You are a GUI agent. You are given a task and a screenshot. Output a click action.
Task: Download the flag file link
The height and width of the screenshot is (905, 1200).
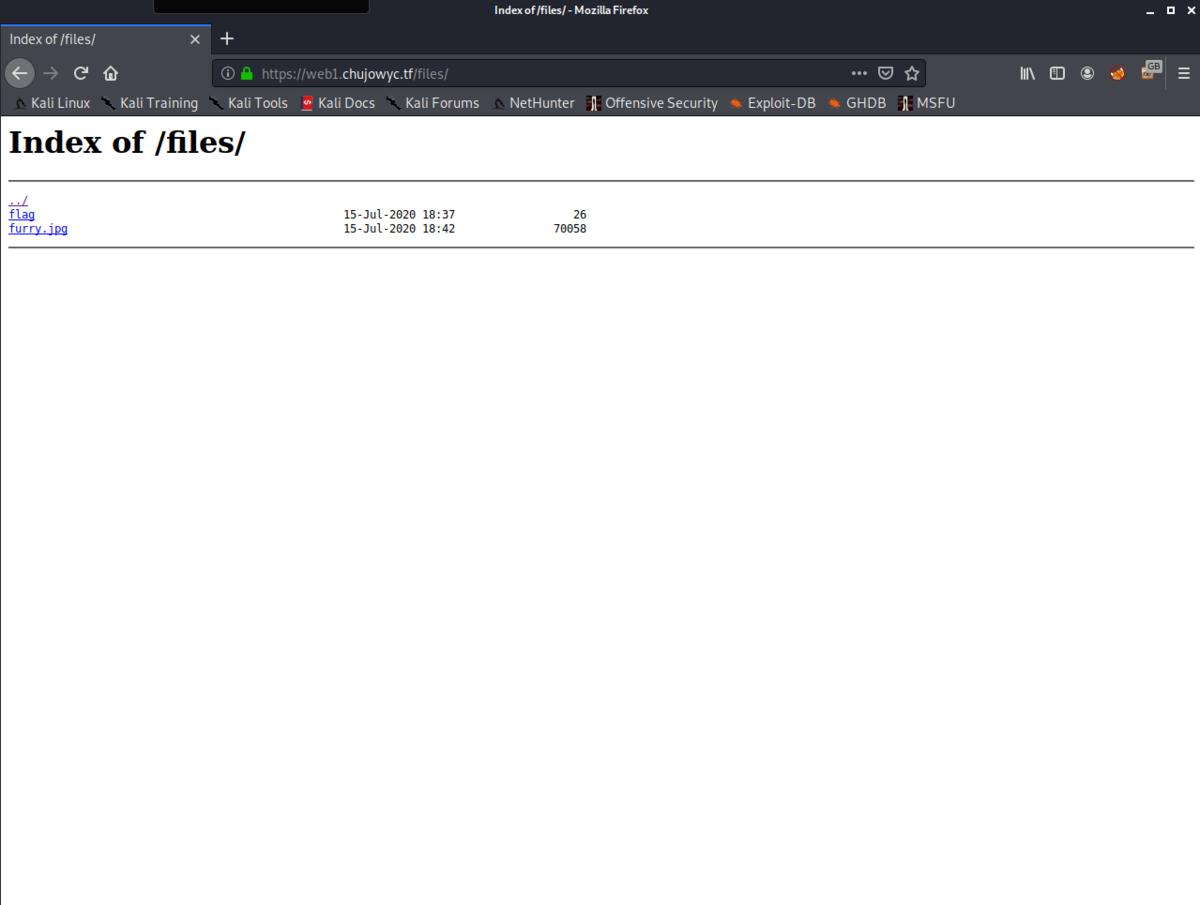click(x=21, y=214)
